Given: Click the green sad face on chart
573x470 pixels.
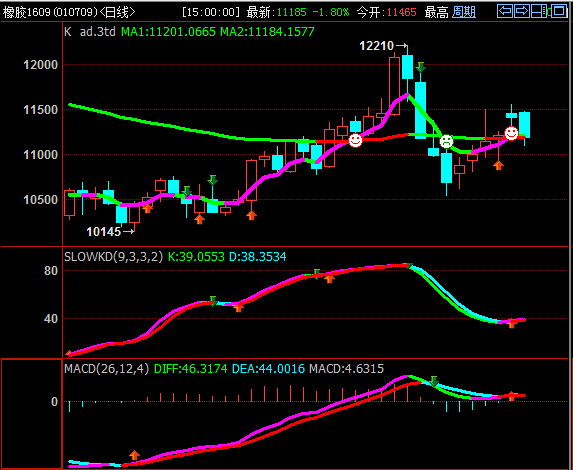Looking at the screenshot, I should tap(446, 141).
